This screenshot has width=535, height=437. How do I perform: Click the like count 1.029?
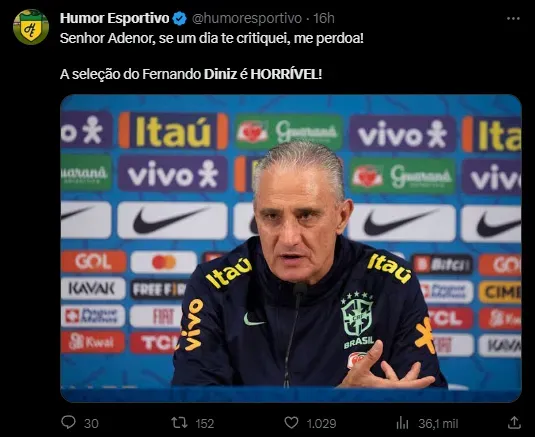click(x=321, y=424)
